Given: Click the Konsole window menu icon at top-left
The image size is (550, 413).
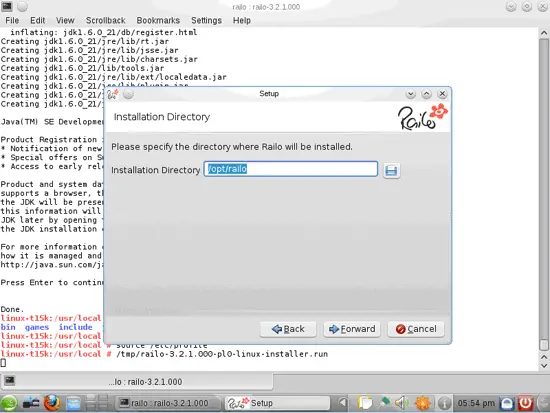Looking at the screenshot, I should click(7, 6).
